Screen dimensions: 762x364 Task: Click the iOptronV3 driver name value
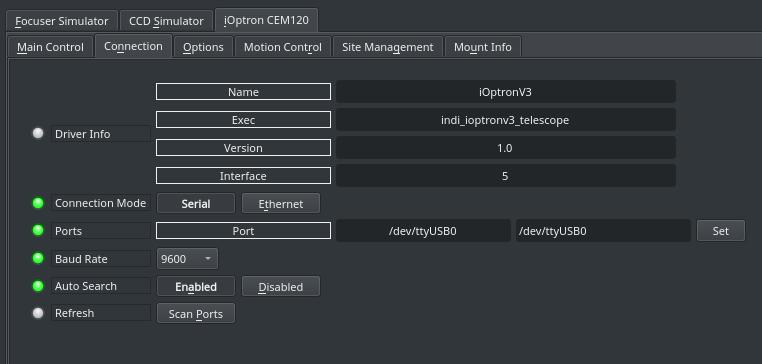(505, 92)
